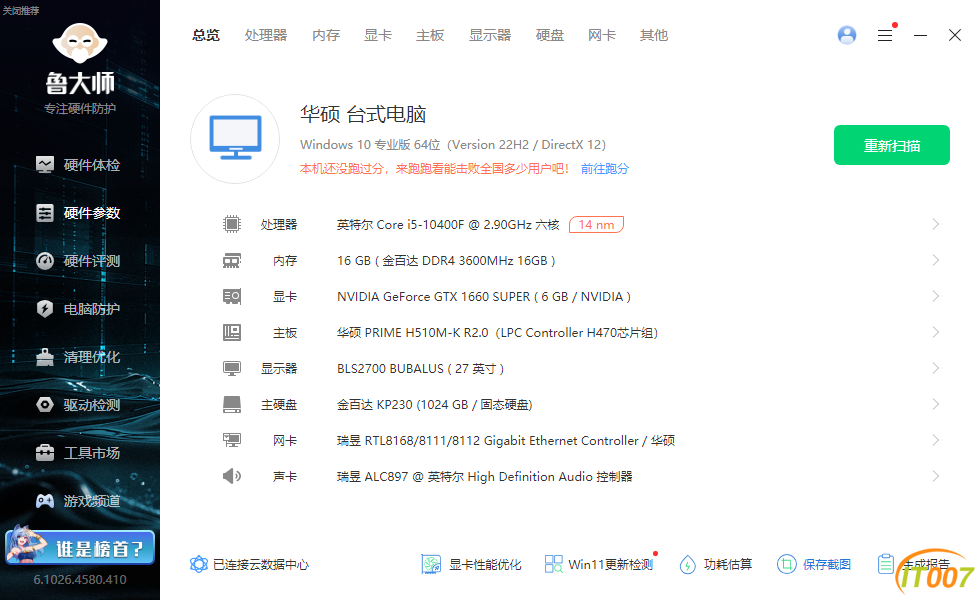Click 关闭推荐 at top left
The image size is (980, 600).
point(21,11)
